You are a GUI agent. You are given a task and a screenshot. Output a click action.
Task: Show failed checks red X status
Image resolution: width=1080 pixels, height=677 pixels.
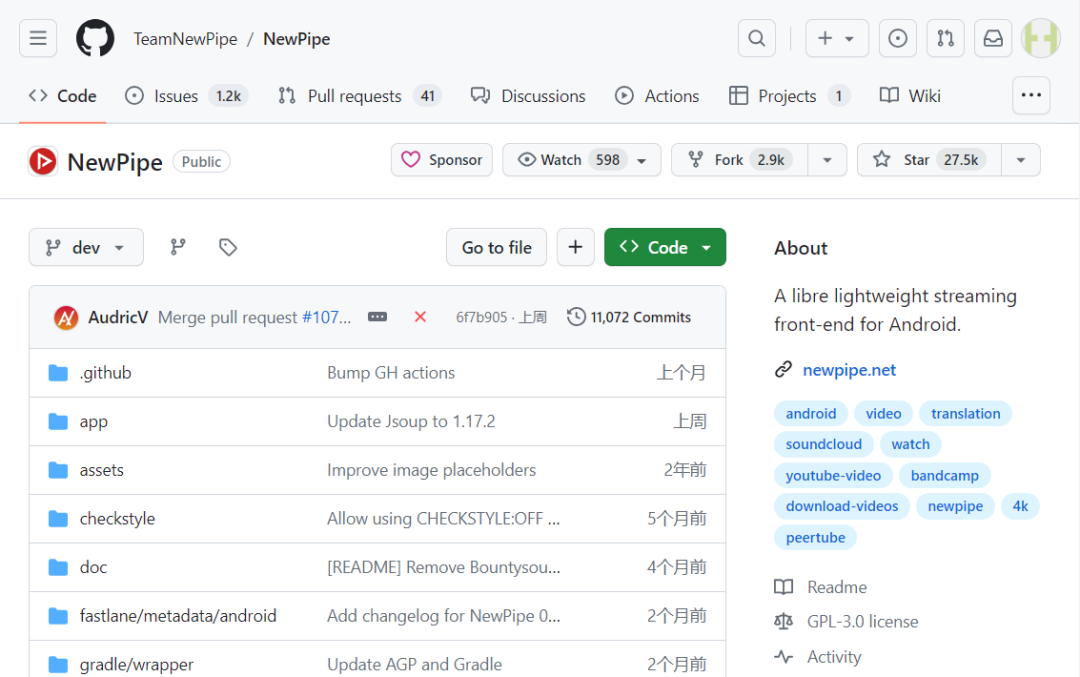(420, 317)
